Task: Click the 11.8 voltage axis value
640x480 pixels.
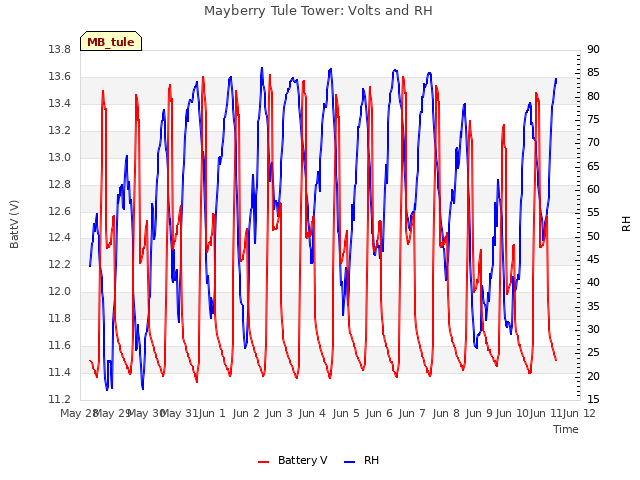Action: pos(60,318)
